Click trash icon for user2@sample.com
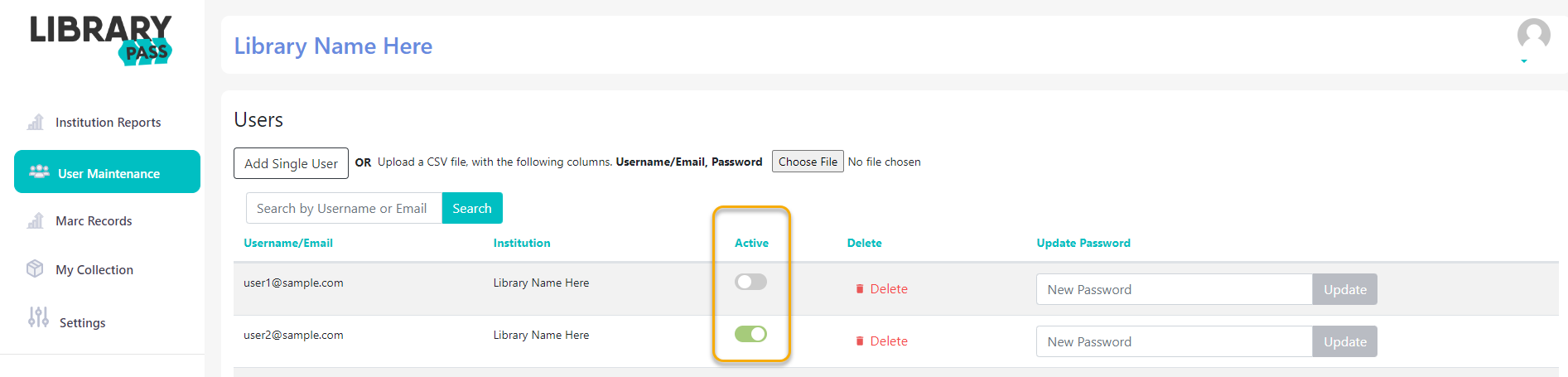The image size is (1568, 377). coord(860,341)
